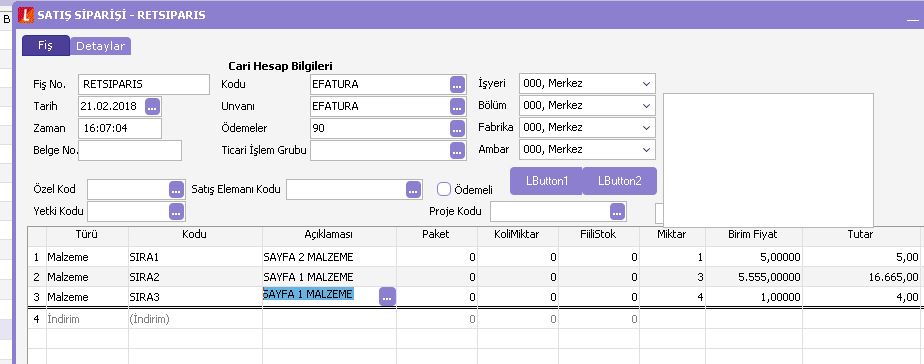Expand the Ambar dropdown
This screenshot has width=924, height=364.
[646, 149]
